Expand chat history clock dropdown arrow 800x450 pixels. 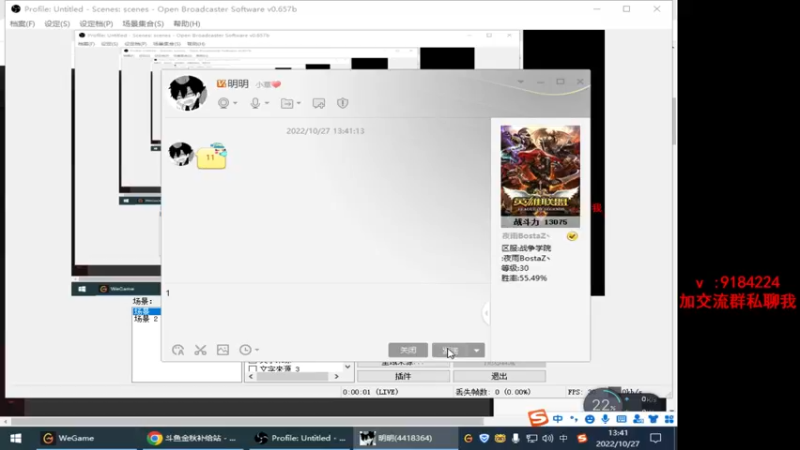click(x=257, y=350)
